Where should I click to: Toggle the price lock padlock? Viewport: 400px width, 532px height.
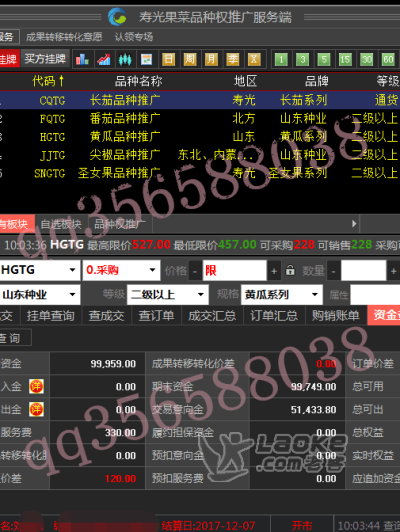[290, 270]
